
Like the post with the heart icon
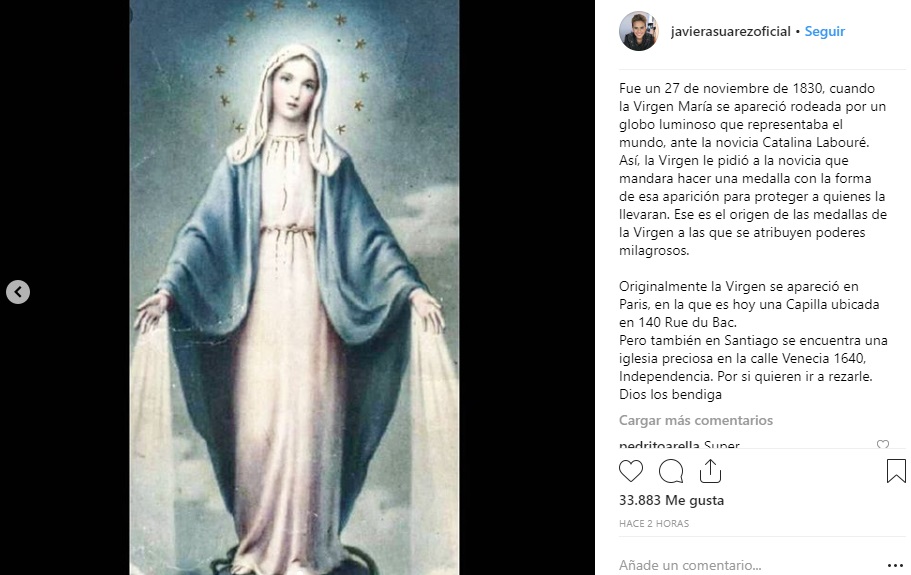pos(631,471)
